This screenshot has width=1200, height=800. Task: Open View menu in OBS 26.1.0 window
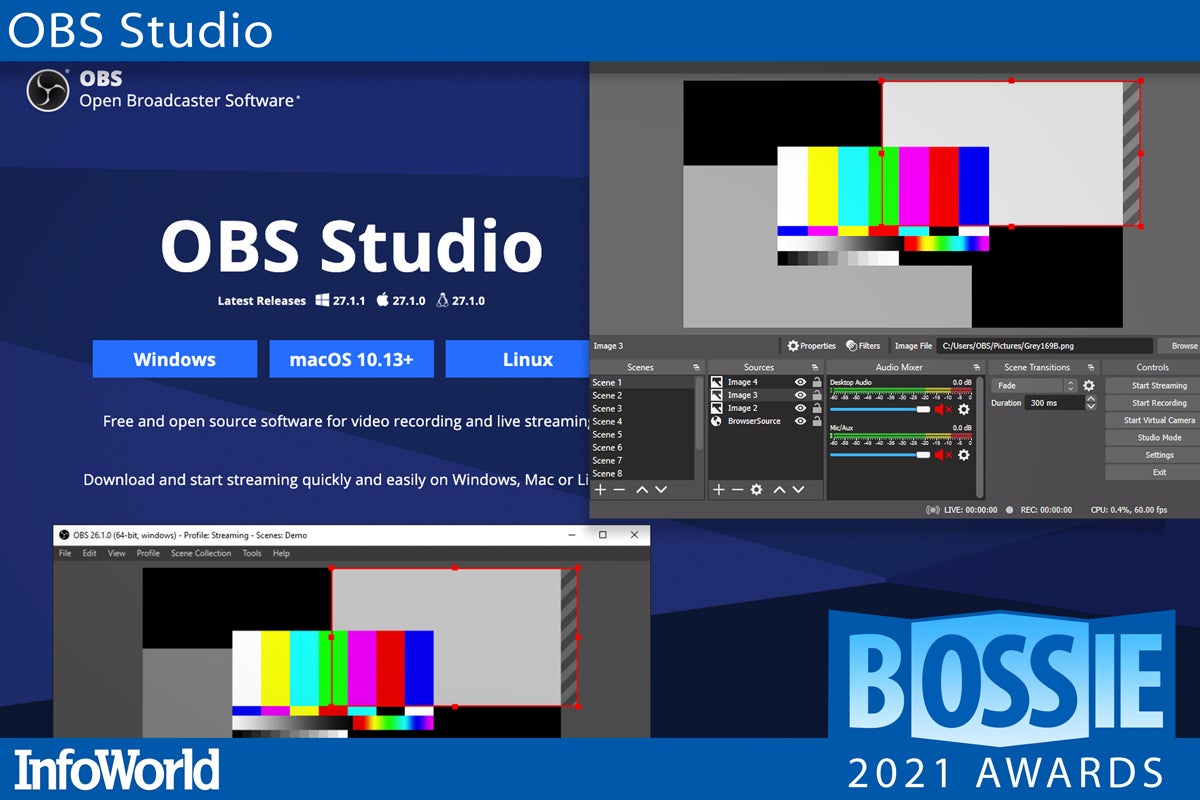click(117, 553)
